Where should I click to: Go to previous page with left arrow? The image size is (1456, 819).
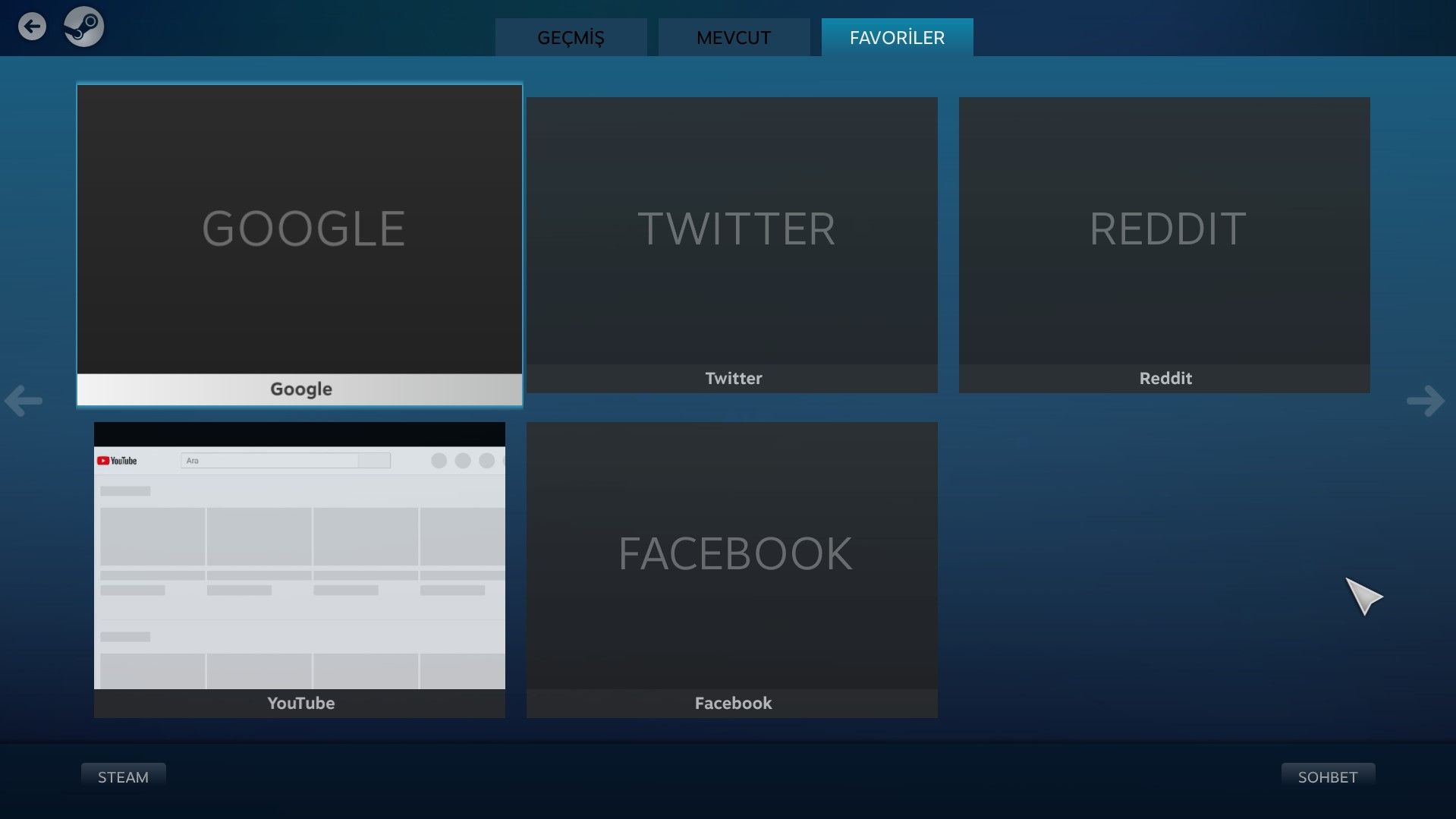[x=24, y=401]
